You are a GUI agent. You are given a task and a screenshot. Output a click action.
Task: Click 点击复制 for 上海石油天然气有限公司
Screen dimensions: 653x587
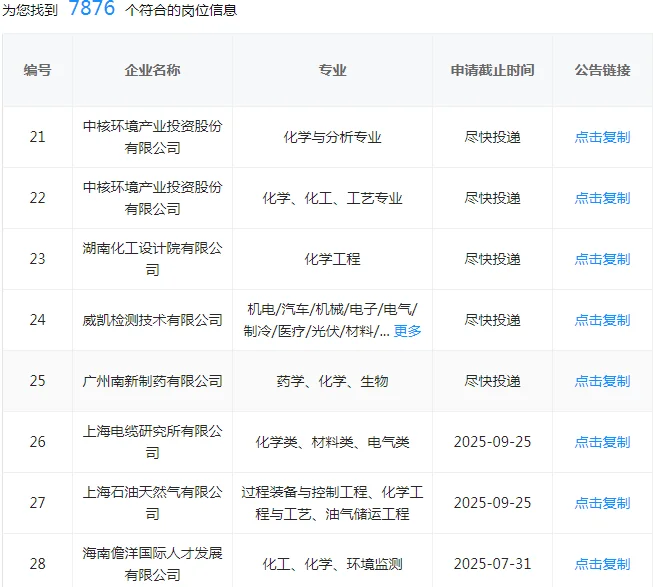[602, 503]
